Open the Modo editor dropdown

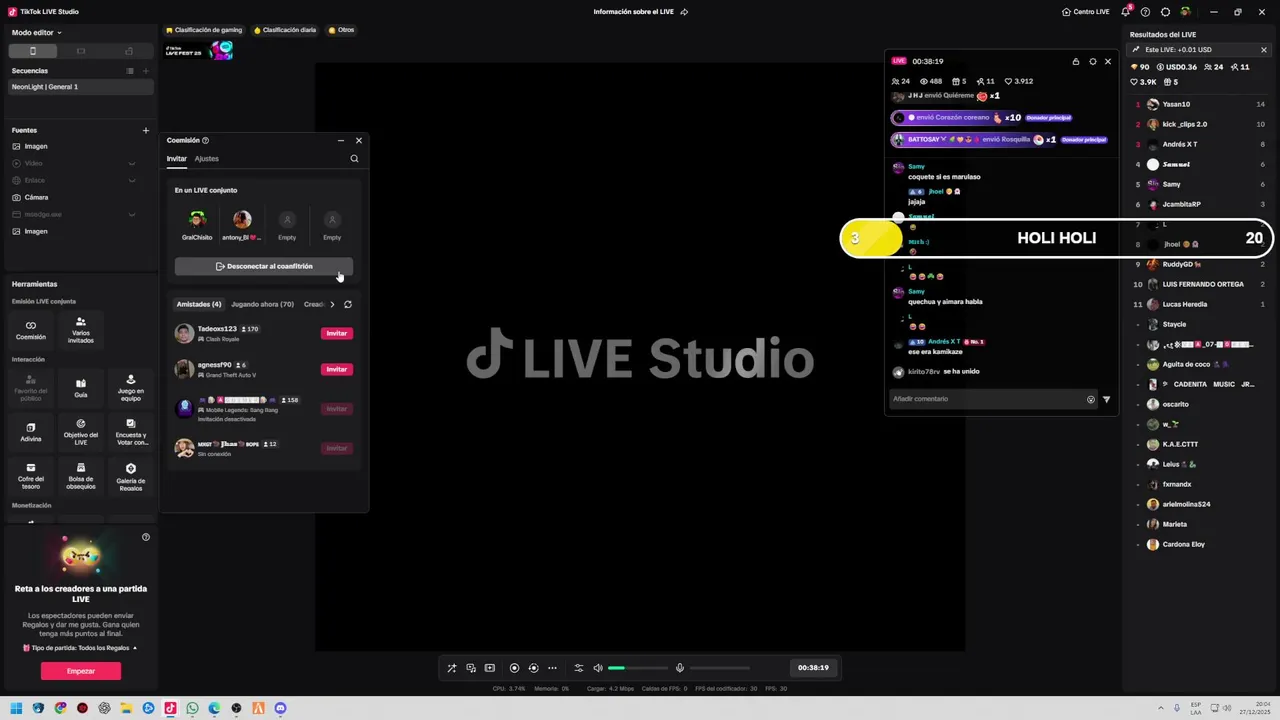[36, 33]
